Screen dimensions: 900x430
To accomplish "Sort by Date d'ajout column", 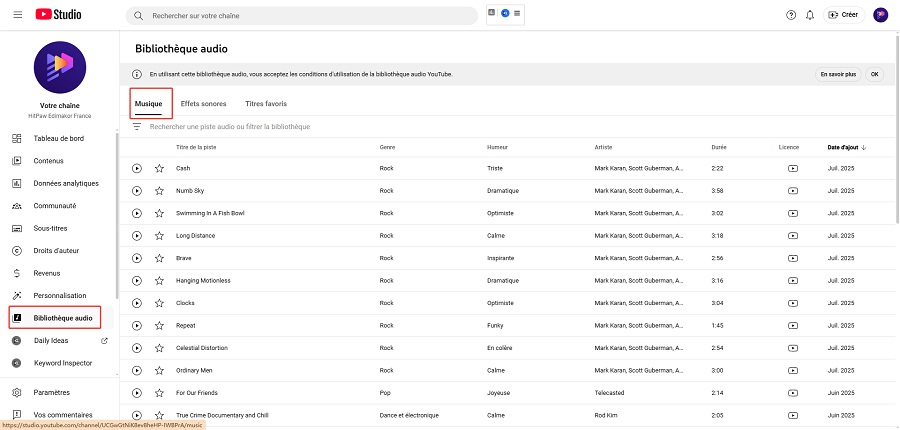I will tap(847, 148).
